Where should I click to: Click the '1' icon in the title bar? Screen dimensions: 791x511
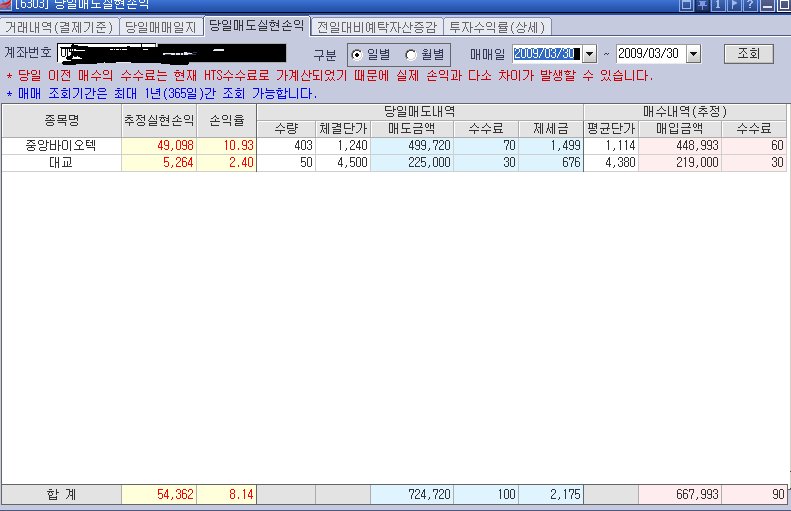[x=717, y=5]
